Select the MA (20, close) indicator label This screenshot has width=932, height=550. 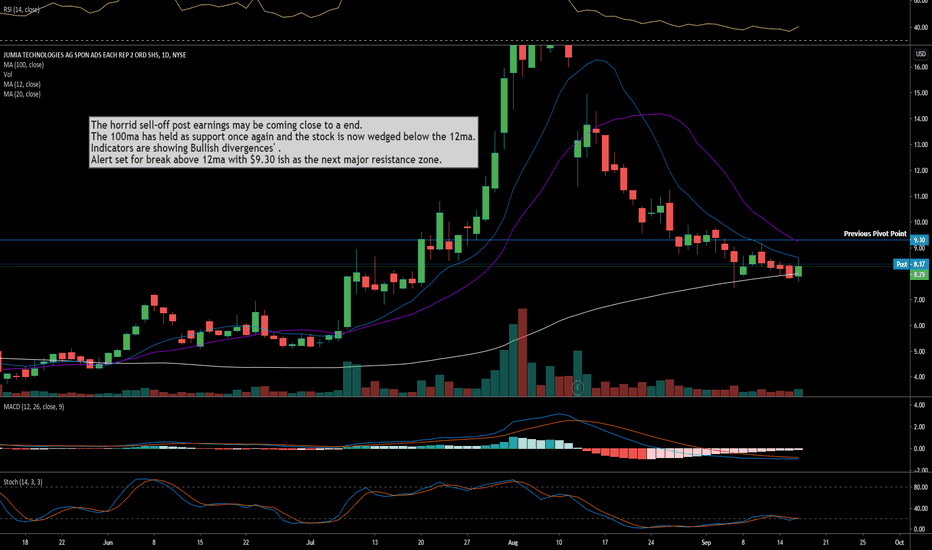point(22,94)
